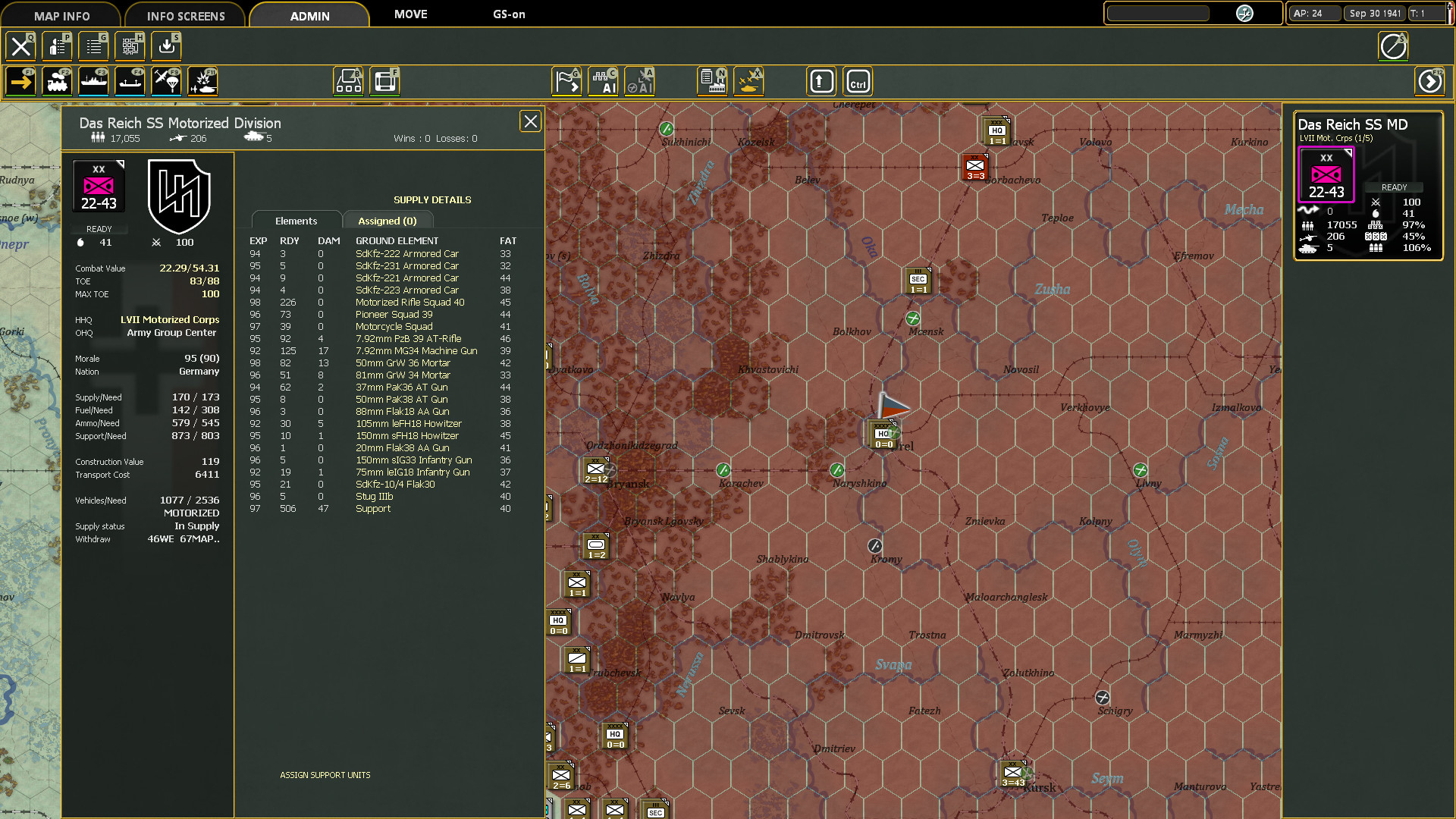This screenshot has height=819, width=1456.
Task: Click 7.92mm MG34 Machine Gun element
Action: pos(416,351)
